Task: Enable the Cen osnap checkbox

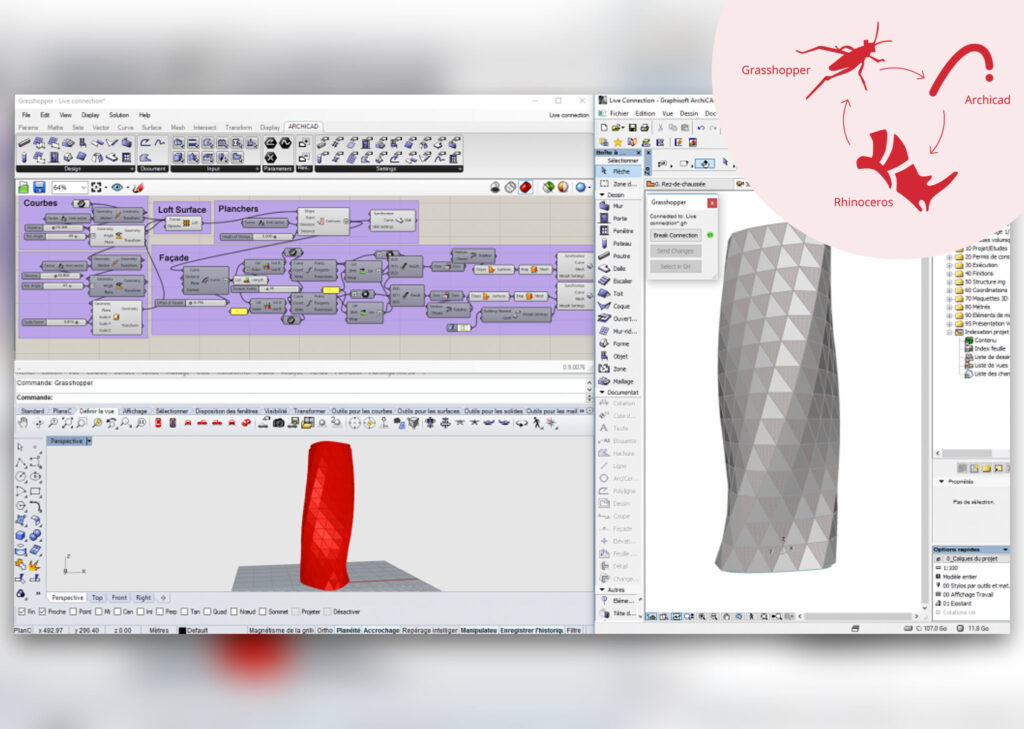Action: 117,612
